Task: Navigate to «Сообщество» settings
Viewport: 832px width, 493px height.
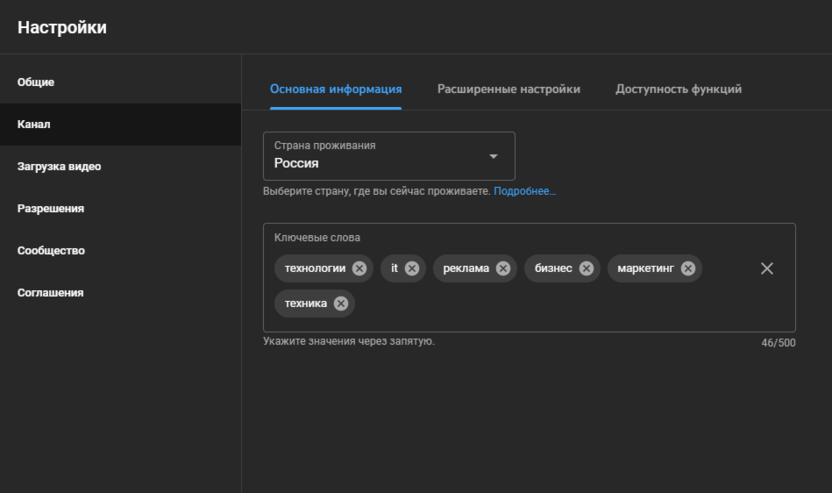Action: pyautogui.click(x=51, y=251)
